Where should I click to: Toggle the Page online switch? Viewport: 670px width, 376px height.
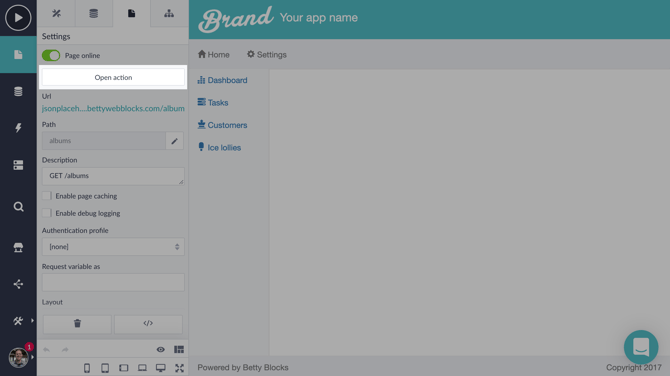[51, 56]
